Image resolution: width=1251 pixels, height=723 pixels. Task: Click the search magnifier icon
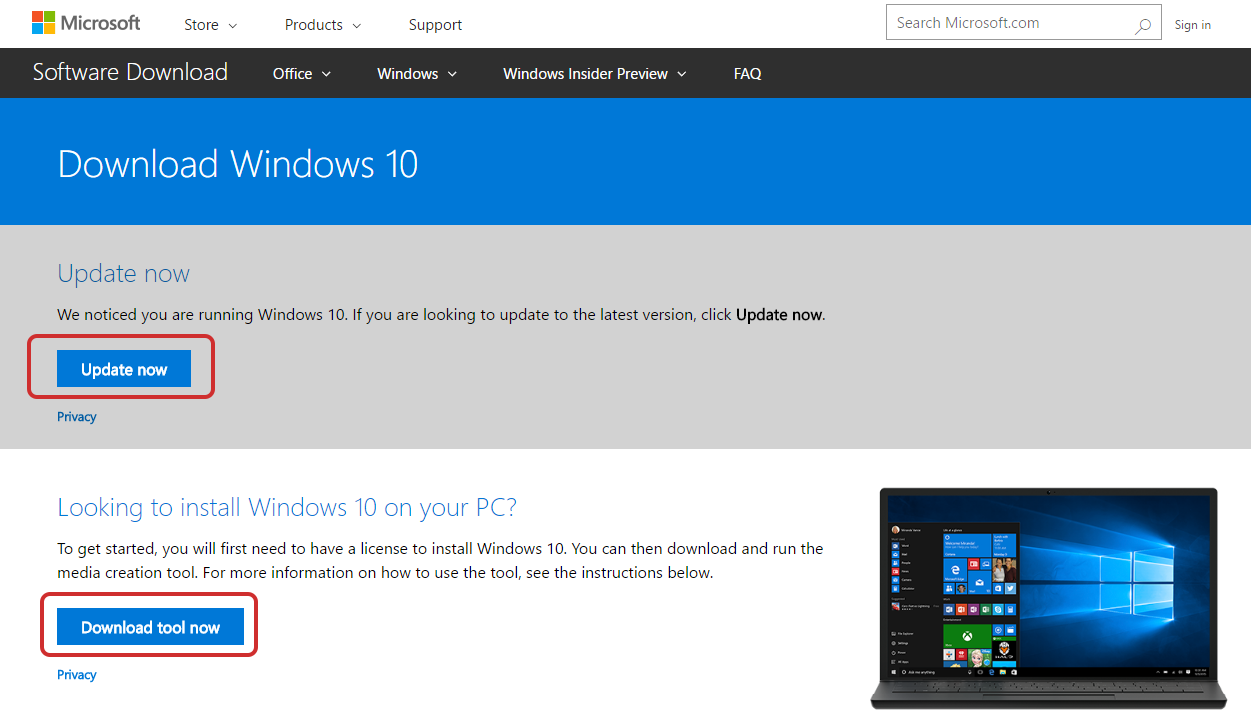[x=1143, y=27]
